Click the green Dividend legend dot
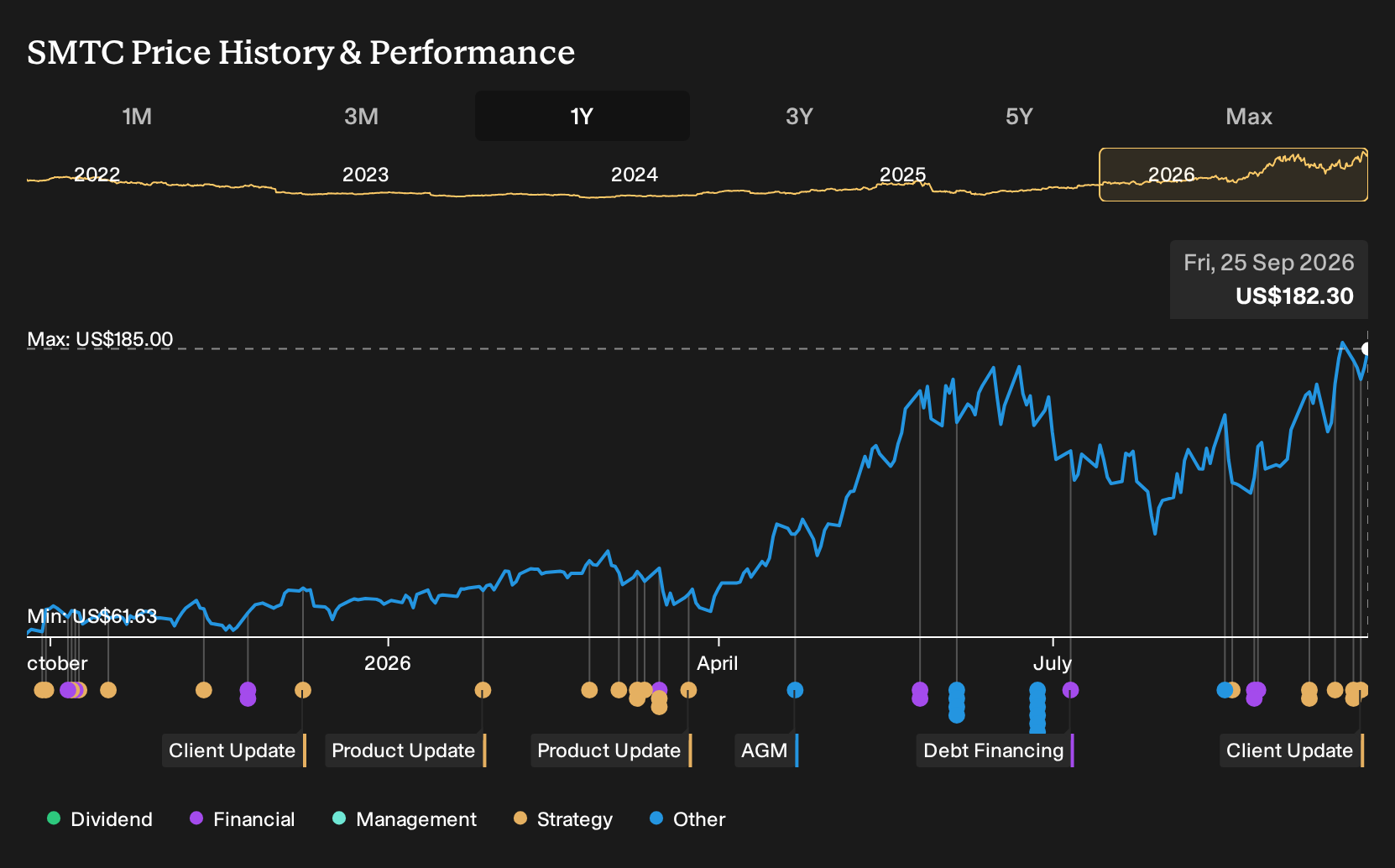 (x=54, y=818)
